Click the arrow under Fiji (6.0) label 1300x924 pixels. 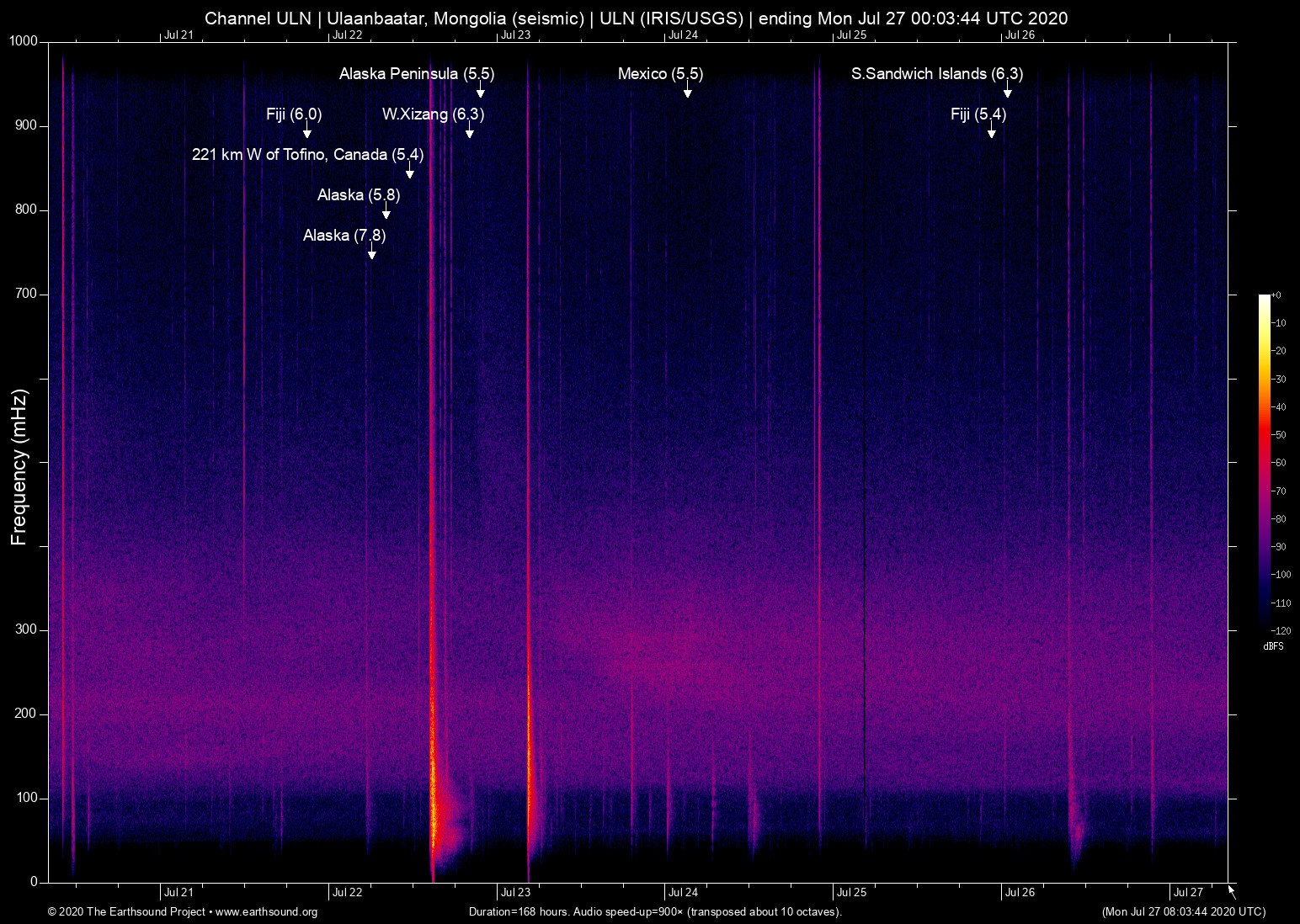coord(307,131)
